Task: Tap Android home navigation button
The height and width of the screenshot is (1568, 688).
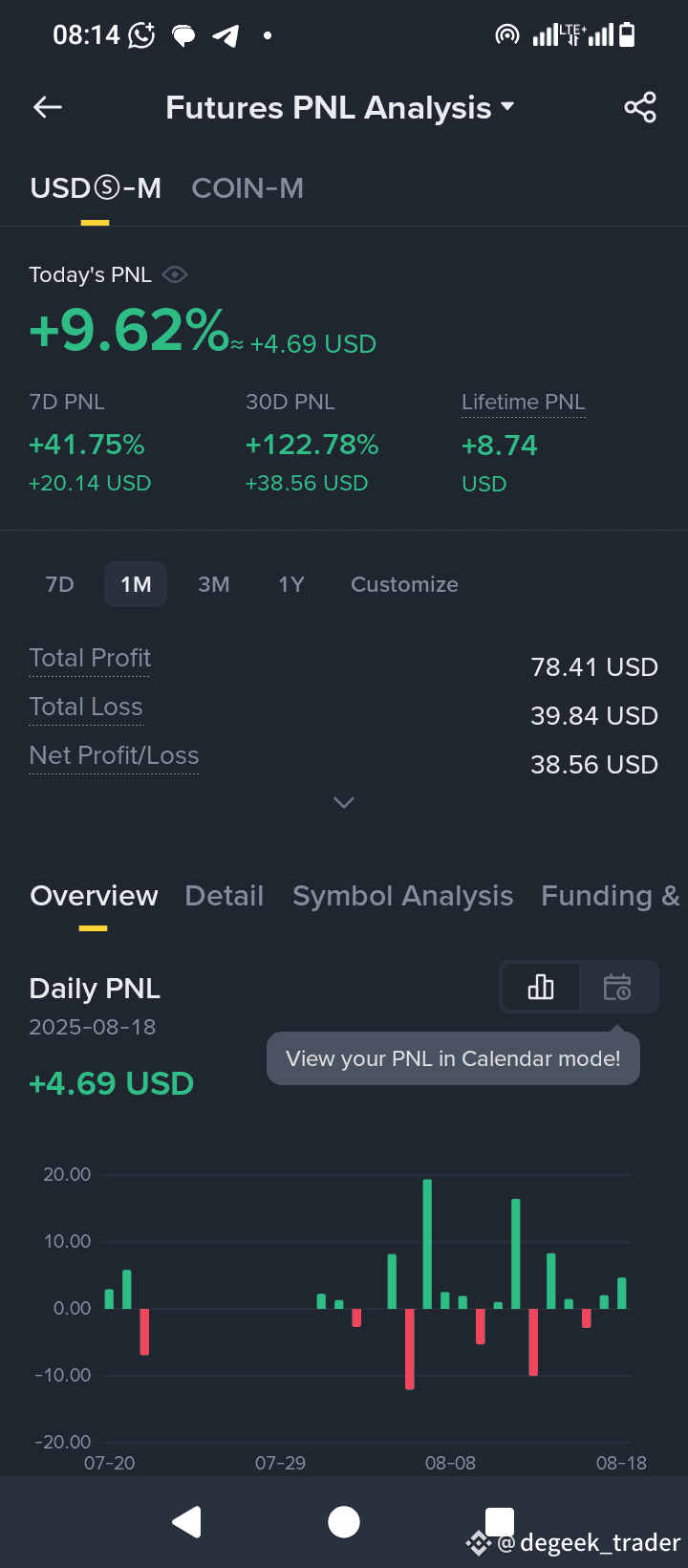Action: click(x=344, y=1521)
